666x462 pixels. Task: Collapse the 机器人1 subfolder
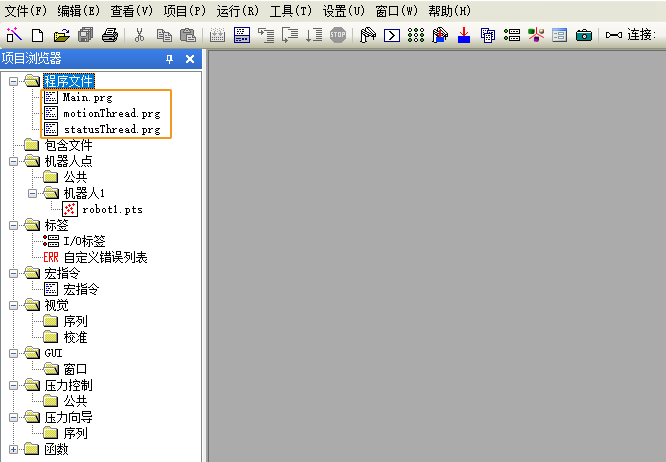click(x=32, y=194)
